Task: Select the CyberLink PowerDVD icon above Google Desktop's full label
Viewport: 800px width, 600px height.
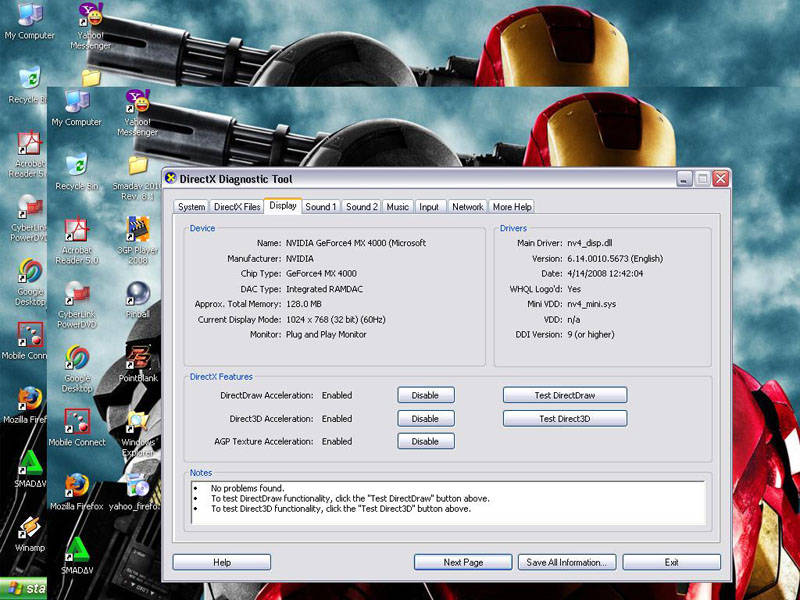Action: pos(77,304)
